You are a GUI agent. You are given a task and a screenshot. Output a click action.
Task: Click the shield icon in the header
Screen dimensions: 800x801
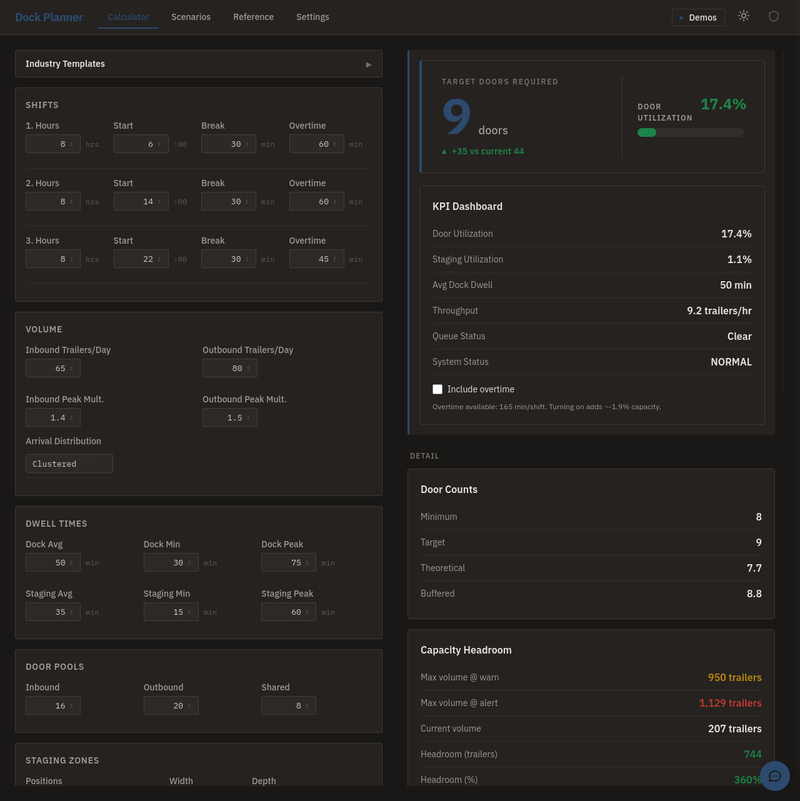click(x=773, y=16)
